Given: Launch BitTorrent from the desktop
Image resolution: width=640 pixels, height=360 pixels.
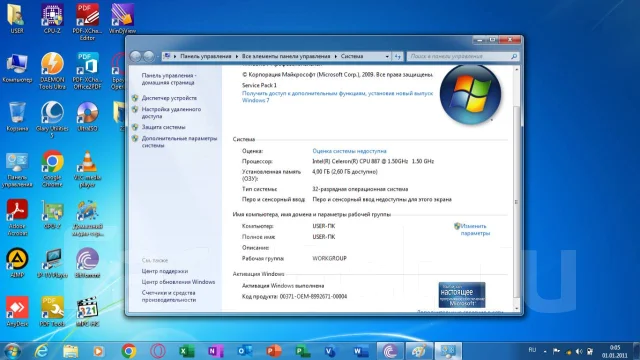Looking at the screenshot, I should click(x=87, y=263).
